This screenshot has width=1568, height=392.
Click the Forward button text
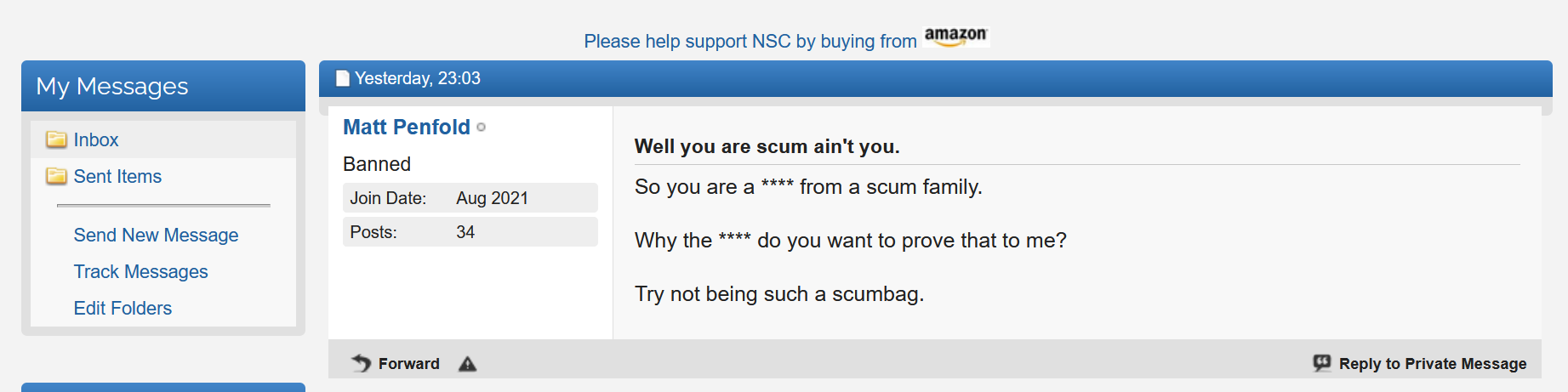pyautogui.click(x=409, y=364)
